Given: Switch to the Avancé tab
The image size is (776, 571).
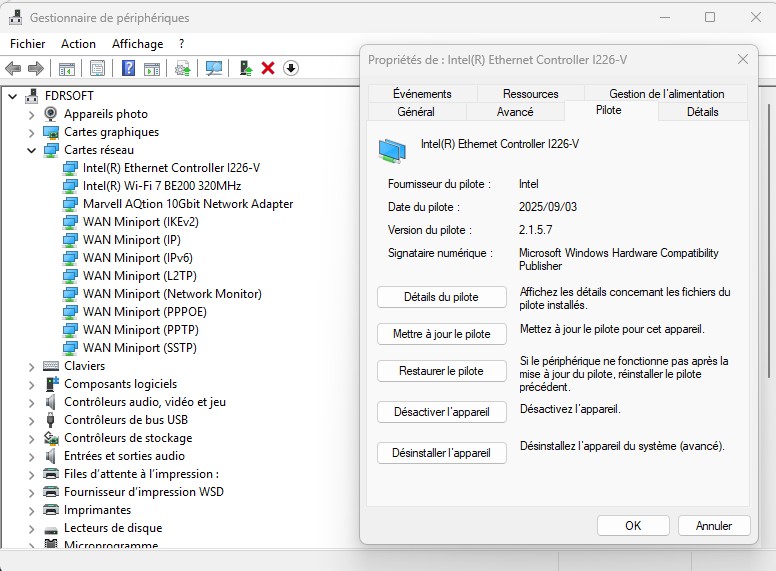Looking at the screenshot, I should 515,112.
